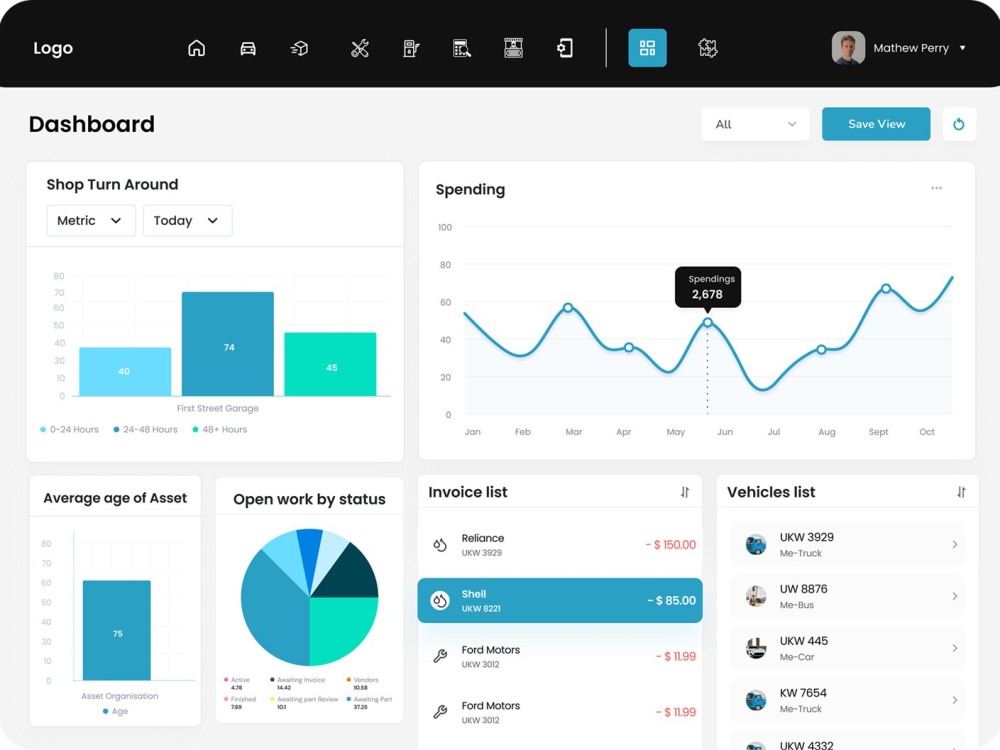Expand UKW 3929 Me-Truck with chevron
This screenshot has height=750, width=1000.
[955, 544]
